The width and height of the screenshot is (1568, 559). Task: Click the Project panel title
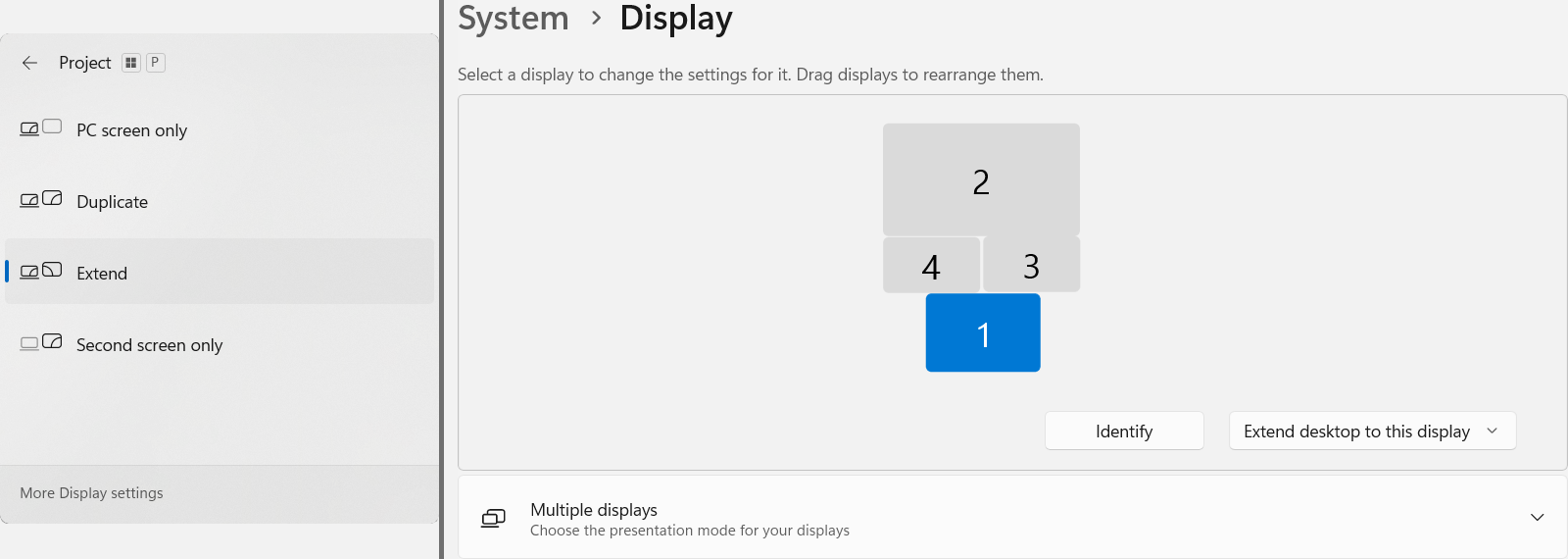(x=85, y=63)
